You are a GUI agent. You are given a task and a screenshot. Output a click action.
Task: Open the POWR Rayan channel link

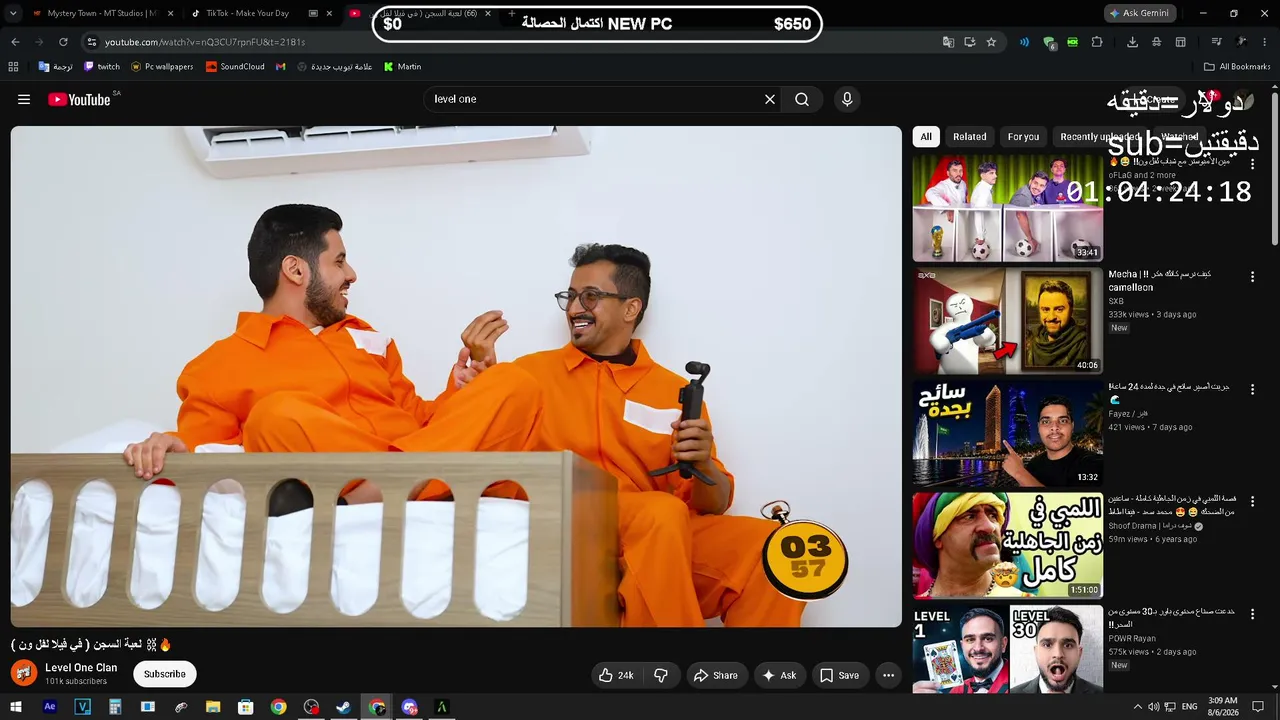(x=1132, y=639)
